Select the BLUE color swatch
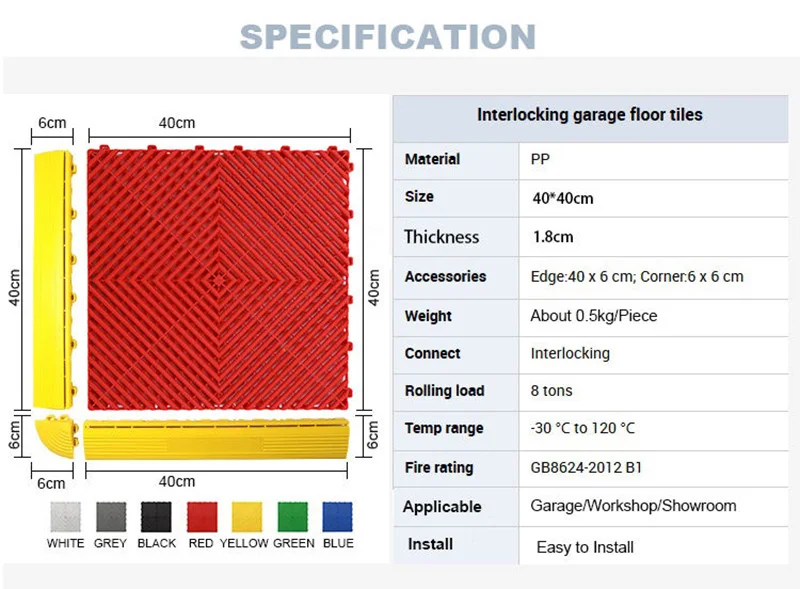This screenshot has height=589, width=800. click(337, 519)
